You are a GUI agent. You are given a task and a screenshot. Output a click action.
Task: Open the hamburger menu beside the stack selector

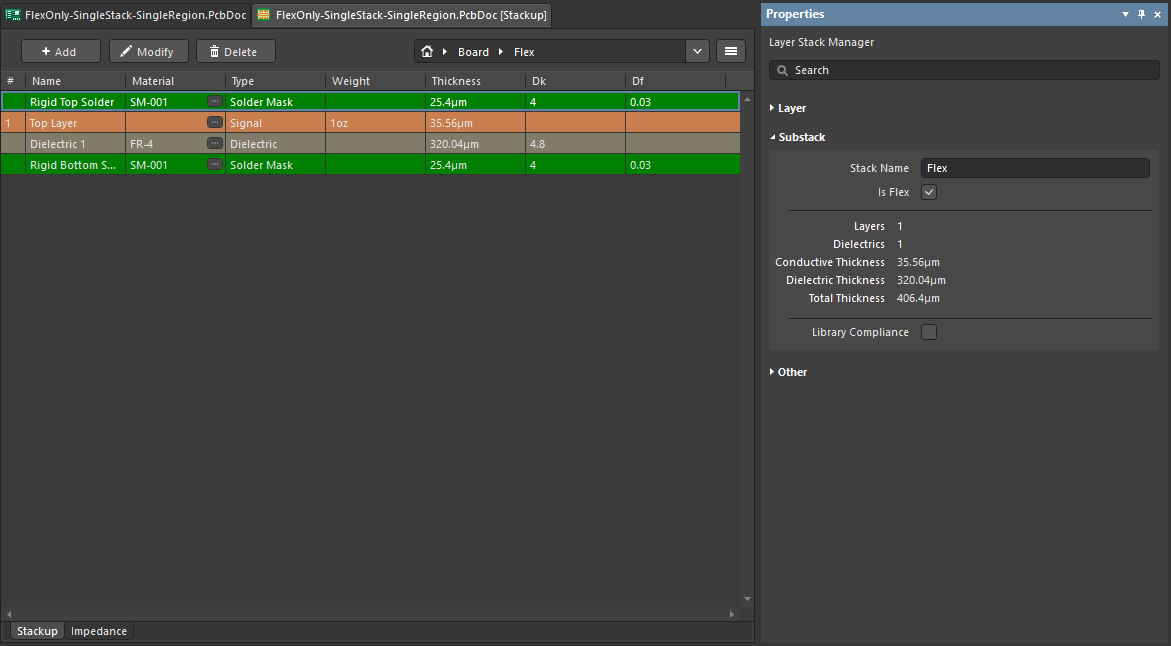point(731,52)
